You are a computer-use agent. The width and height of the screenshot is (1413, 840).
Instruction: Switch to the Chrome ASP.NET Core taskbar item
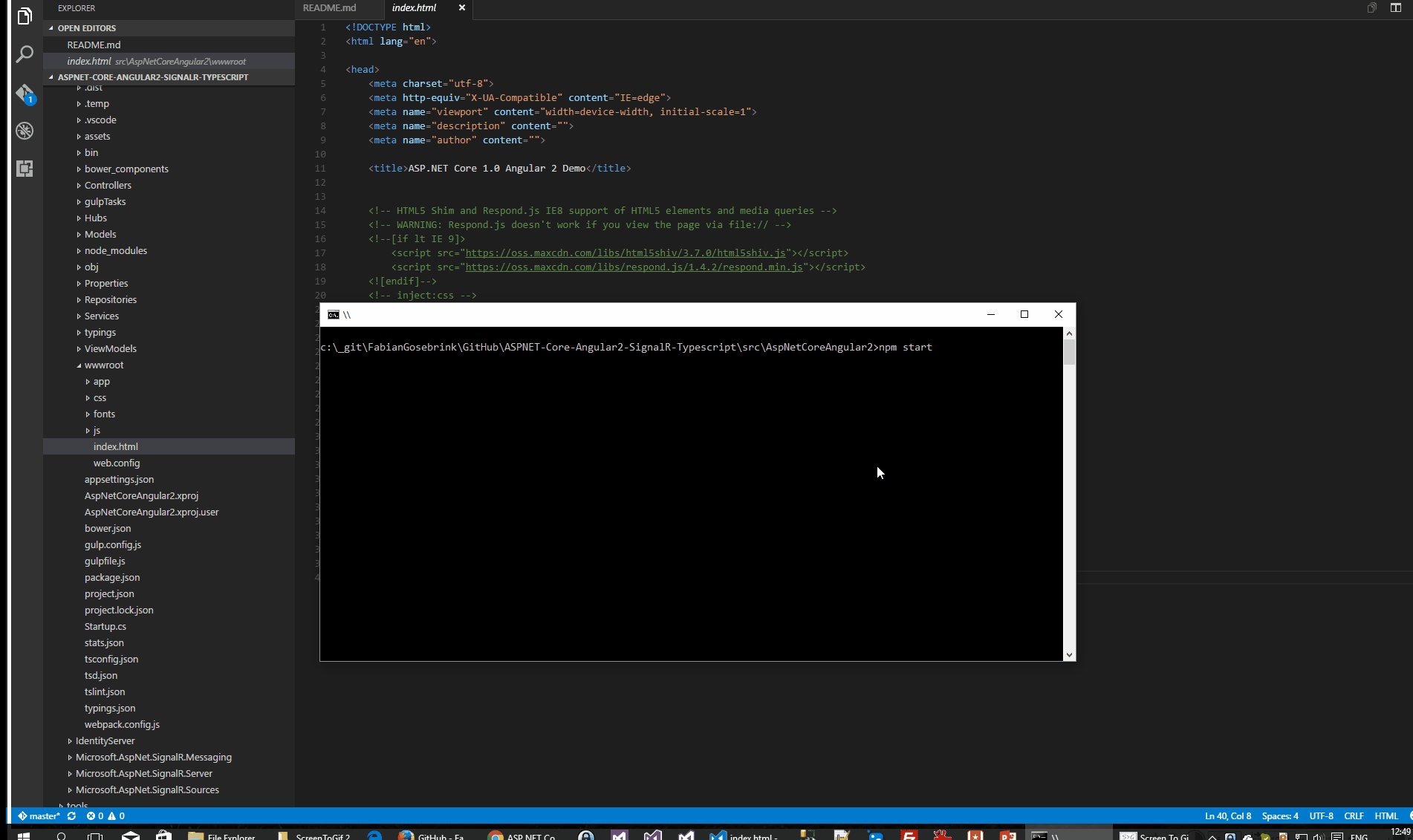tap(522, 836)
